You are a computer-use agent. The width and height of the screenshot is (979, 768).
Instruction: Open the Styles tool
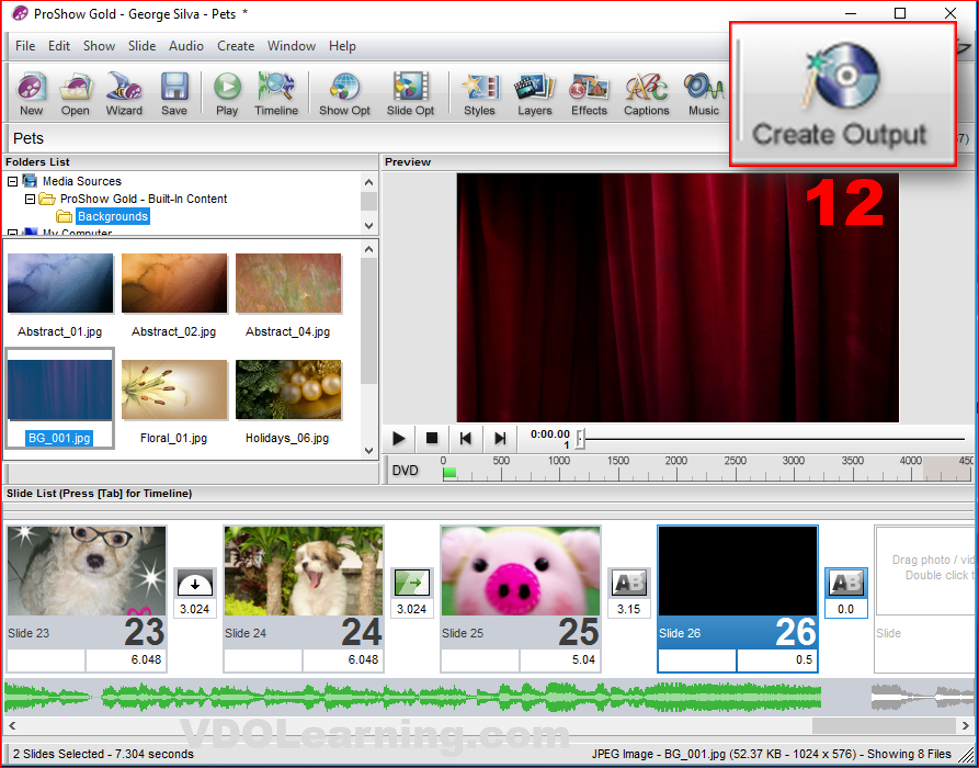pos(480,94)
